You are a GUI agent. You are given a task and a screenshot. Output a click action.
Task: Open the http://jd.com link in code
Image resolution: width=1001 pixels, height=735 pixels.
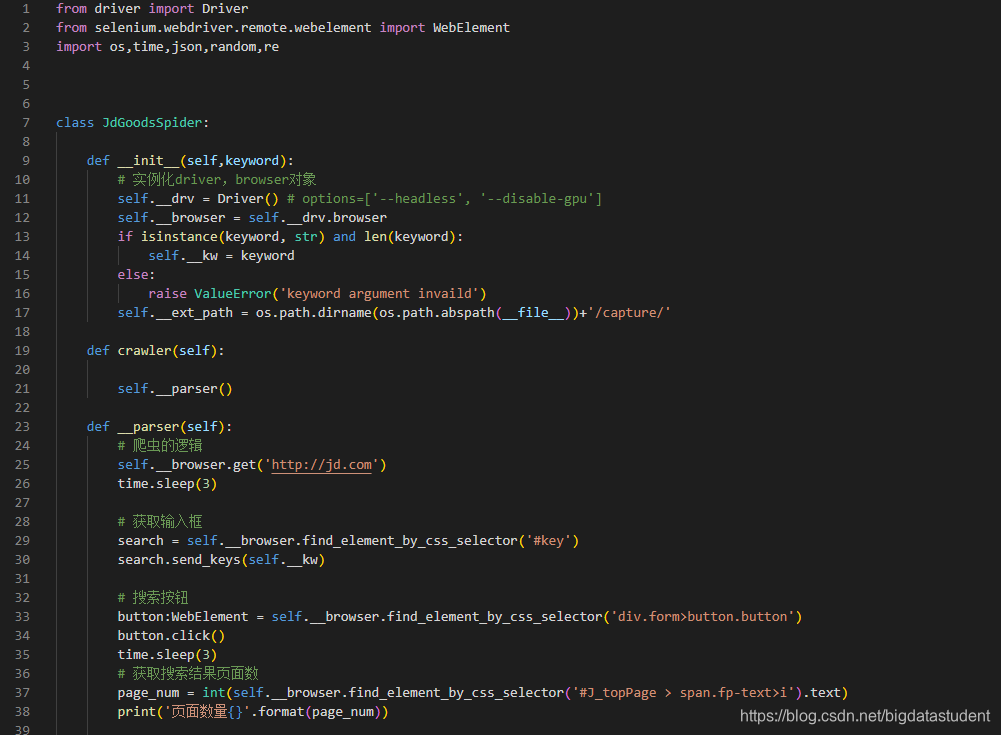pyautogui.click(x=321, y=465)
